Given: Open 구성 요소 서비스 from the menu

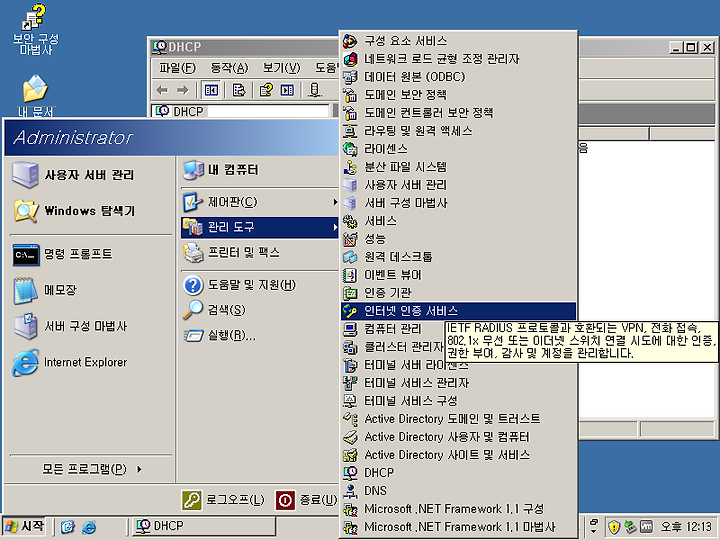Looking at the screenshot, I should 458,41.
